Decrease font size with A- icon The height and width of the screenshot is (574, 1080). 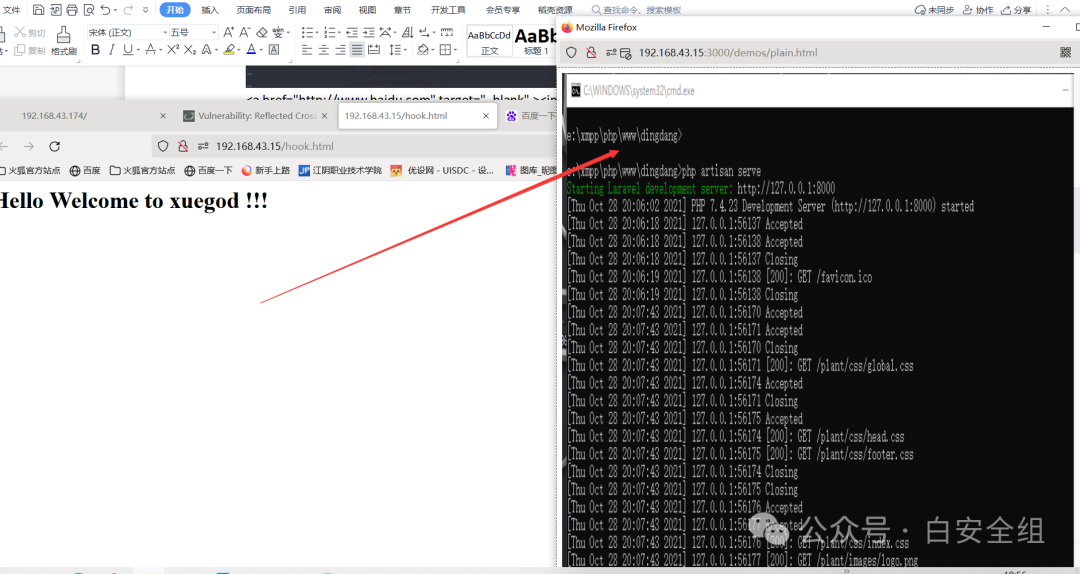[x=245, y=32]
